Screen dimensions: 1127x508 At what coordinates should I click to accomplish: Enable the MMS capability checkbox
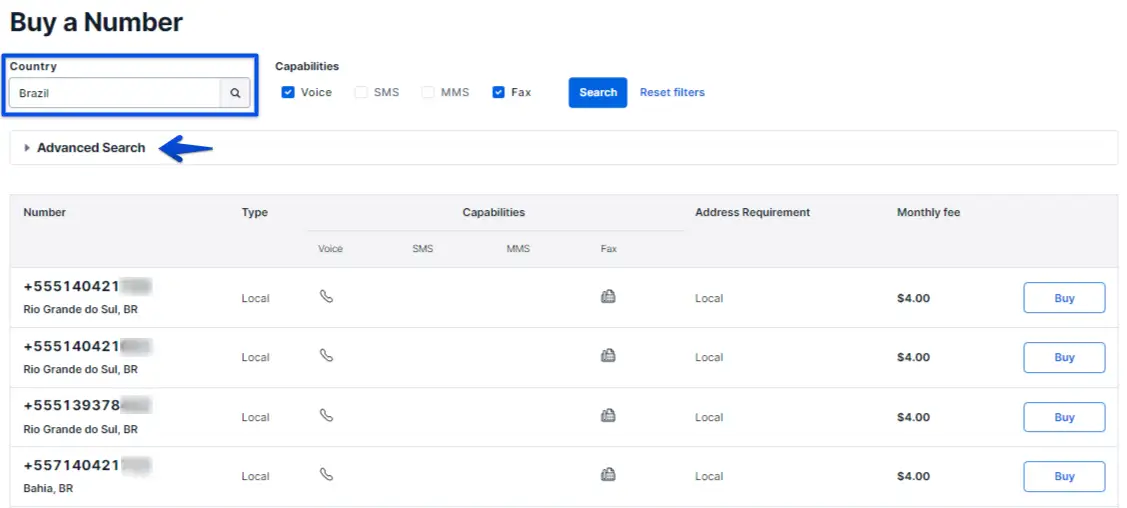[428, 92]
